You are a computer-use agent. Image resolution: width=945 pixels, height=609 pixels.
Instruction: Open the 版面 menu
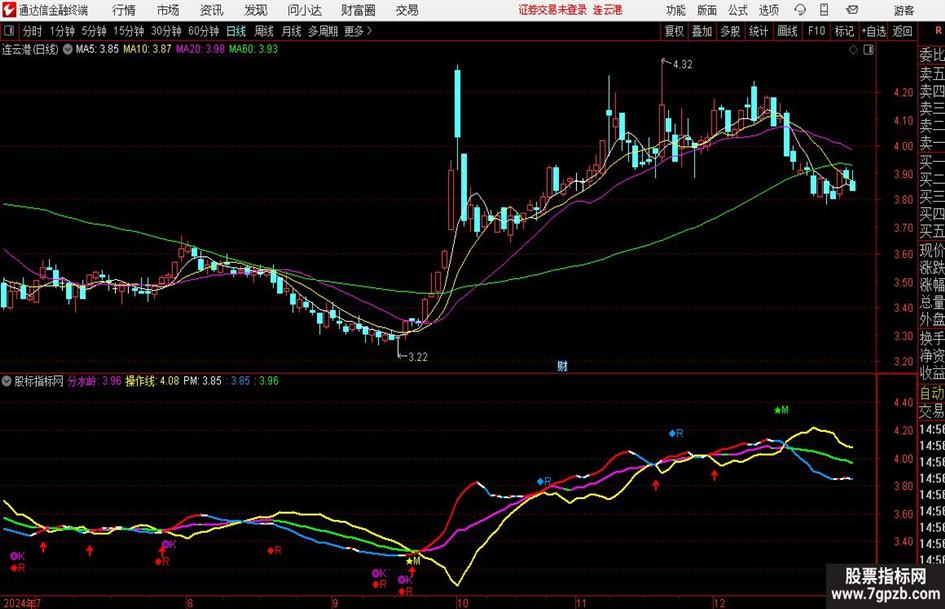(x=707, y=10)
